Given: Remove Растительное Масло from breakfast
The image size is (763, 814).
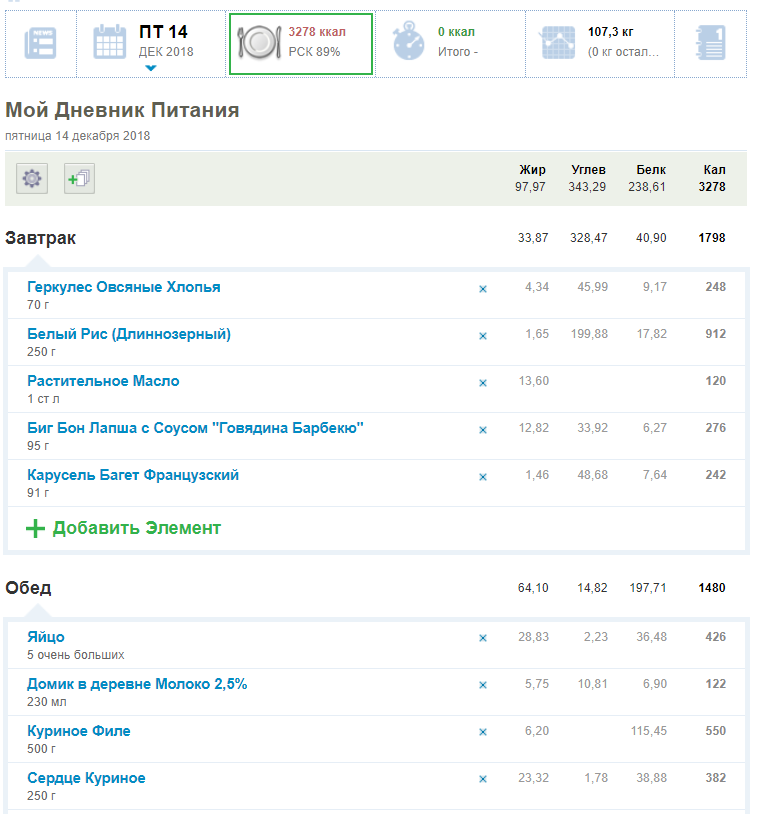Looking at the screenshot, I should click(x=483, y=383).
